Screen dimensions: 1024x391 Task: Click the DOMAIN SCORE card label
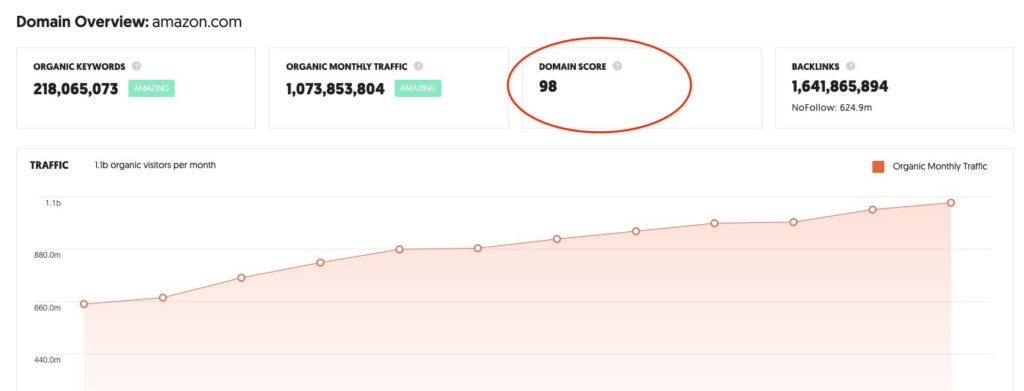(573, 67)
